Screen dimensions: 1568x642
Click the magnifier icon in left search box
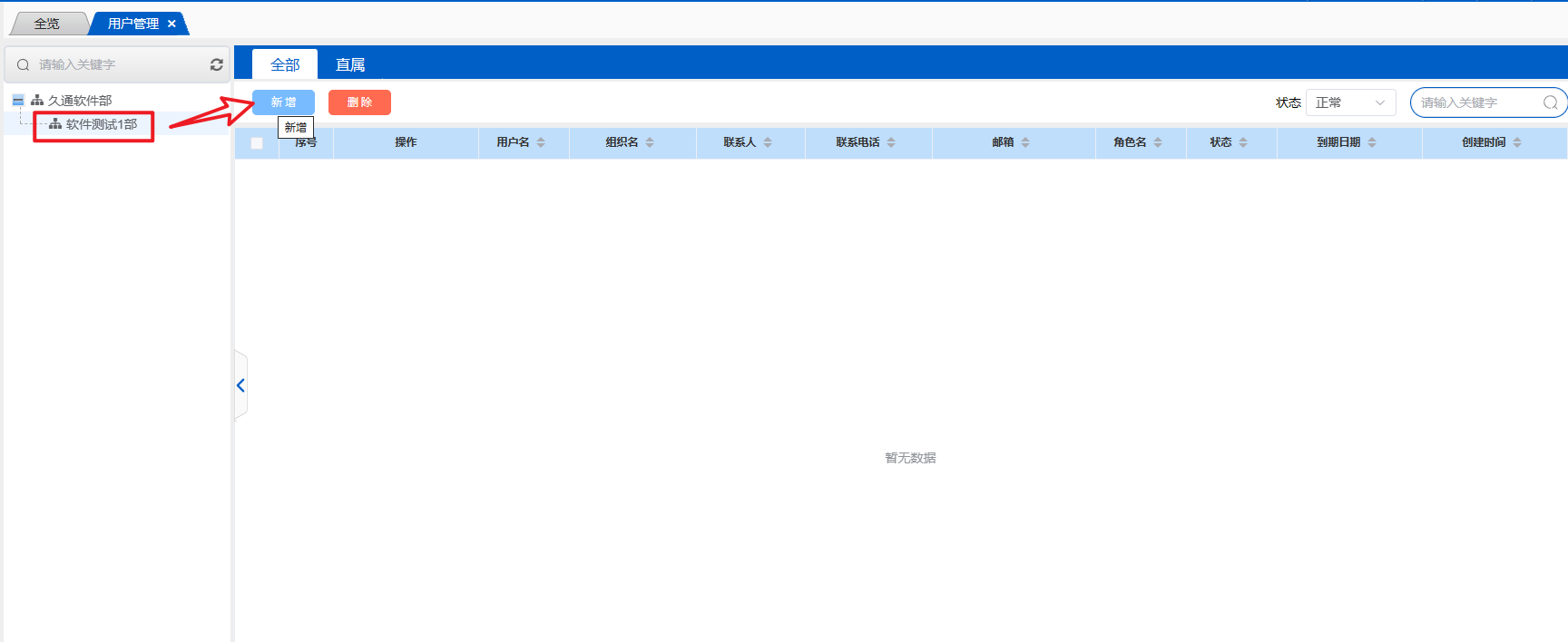coord(24,64)
